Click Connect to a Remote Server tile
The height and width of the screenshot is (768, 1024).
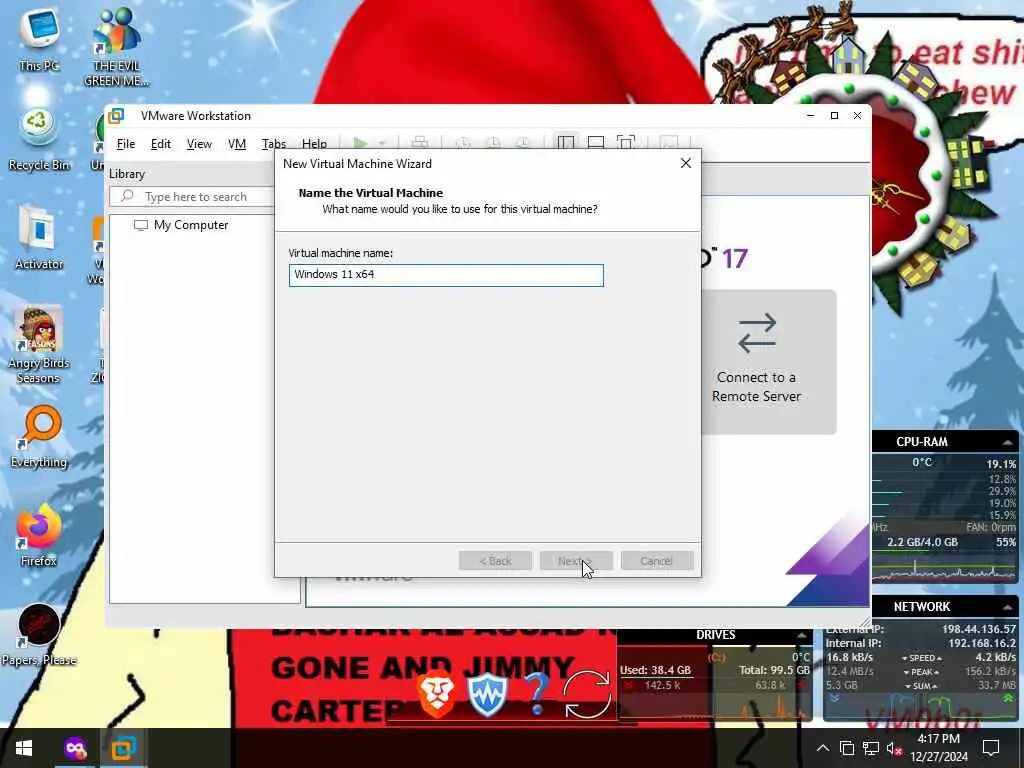768,362
